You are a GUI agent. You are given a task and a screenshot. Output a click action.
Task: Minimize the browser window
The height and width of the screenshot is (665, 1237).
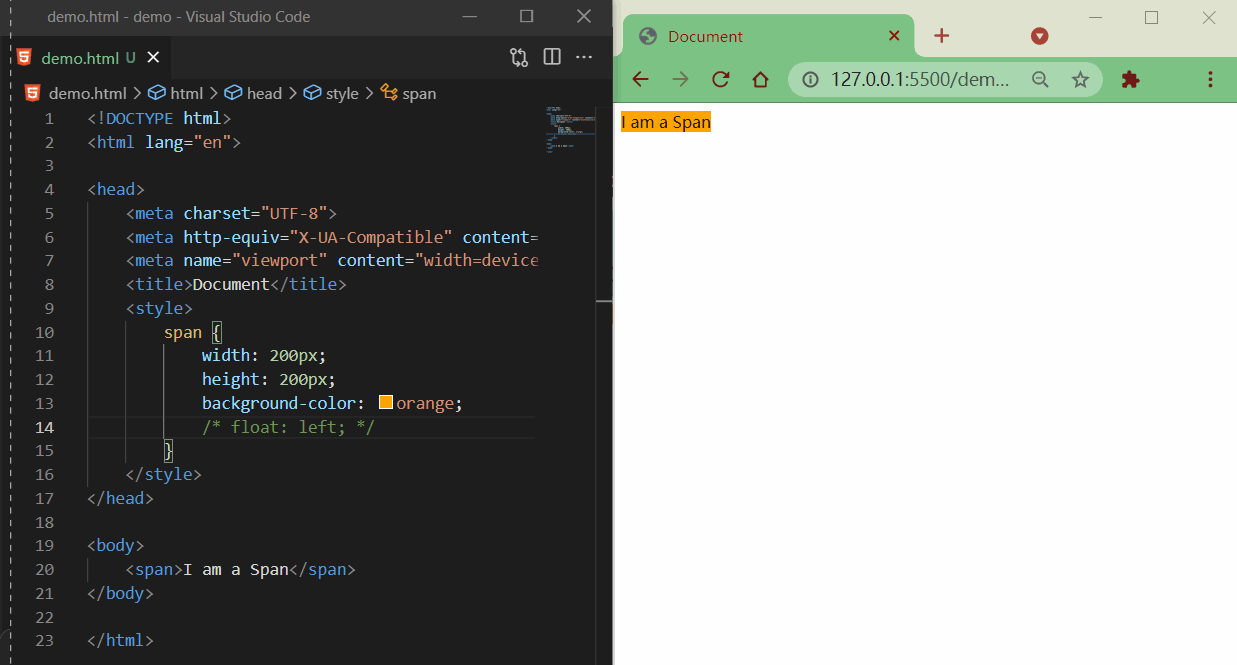coord(1095,17)
